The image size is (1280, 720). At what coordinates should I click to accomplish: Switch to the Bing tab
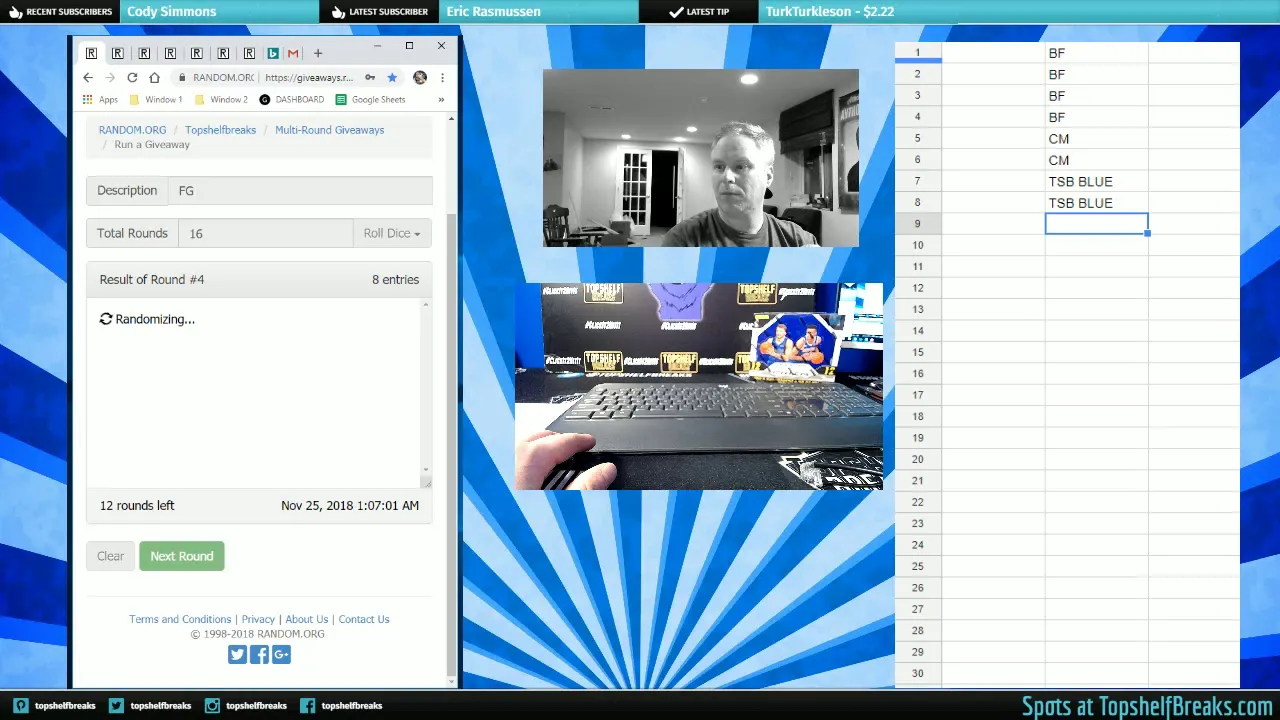pos(272,53)
